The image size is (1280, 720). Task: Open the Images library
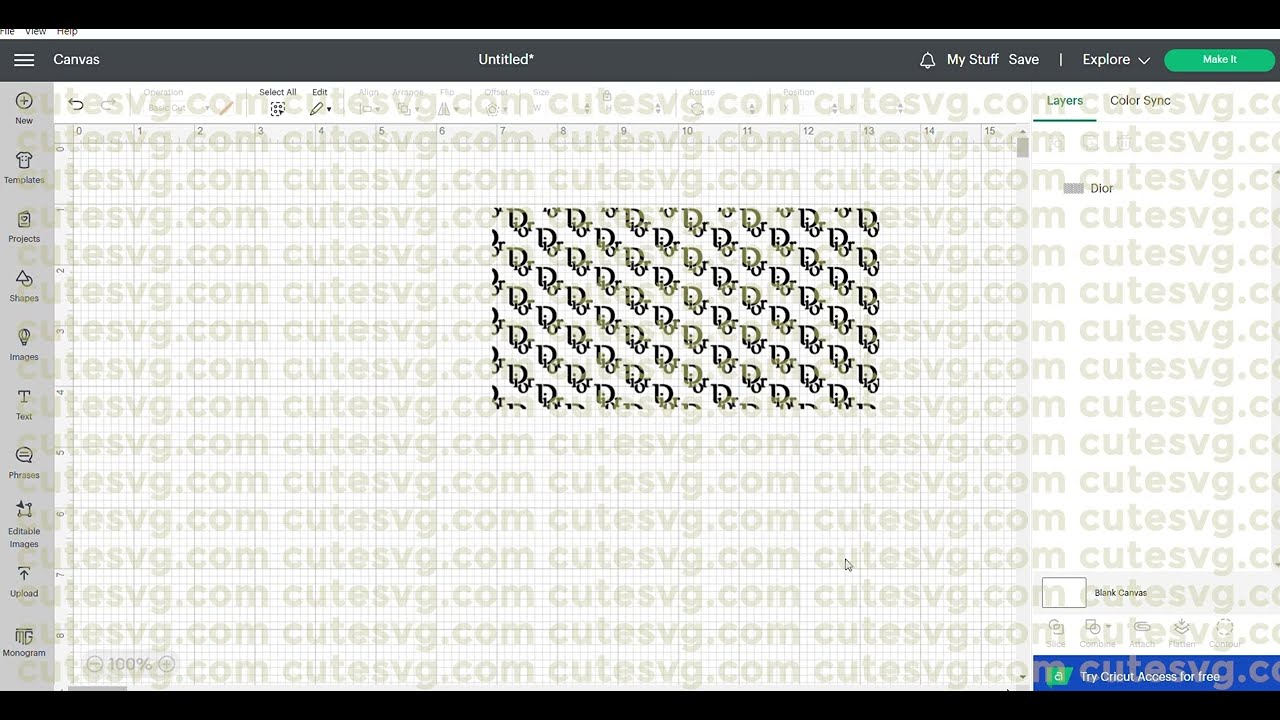click(24, 345)
